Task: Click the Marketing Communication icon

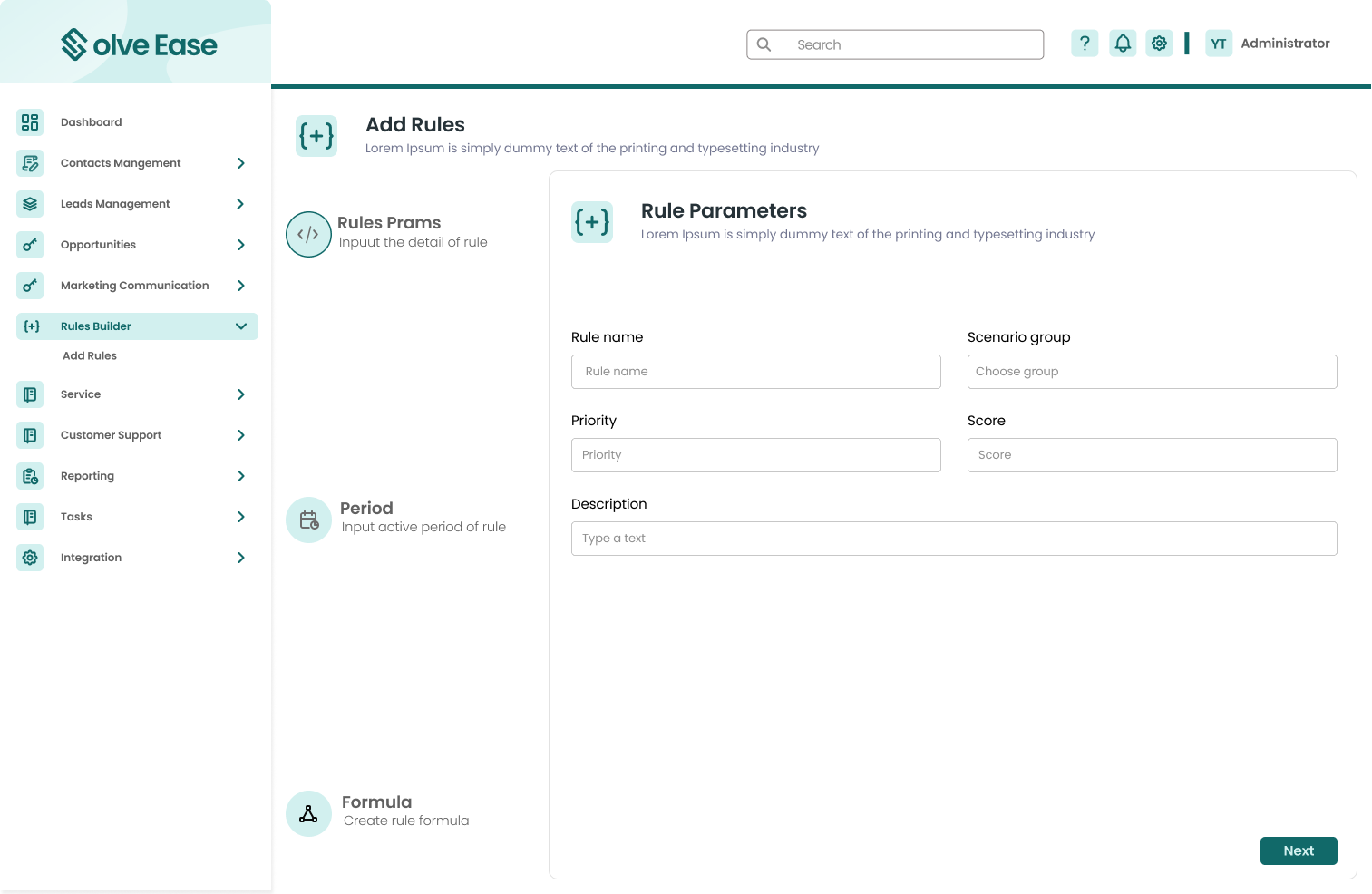Action: [30, 286]
